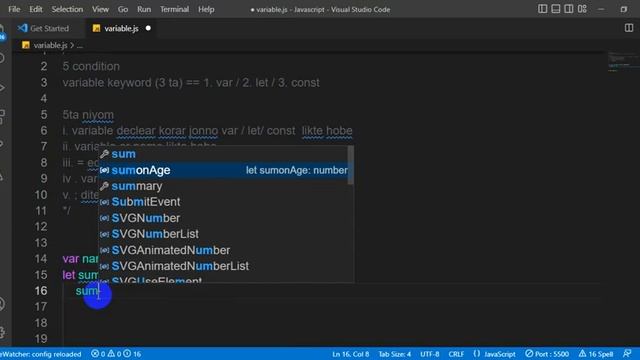Open Customize Layout icon

point(582,9)
